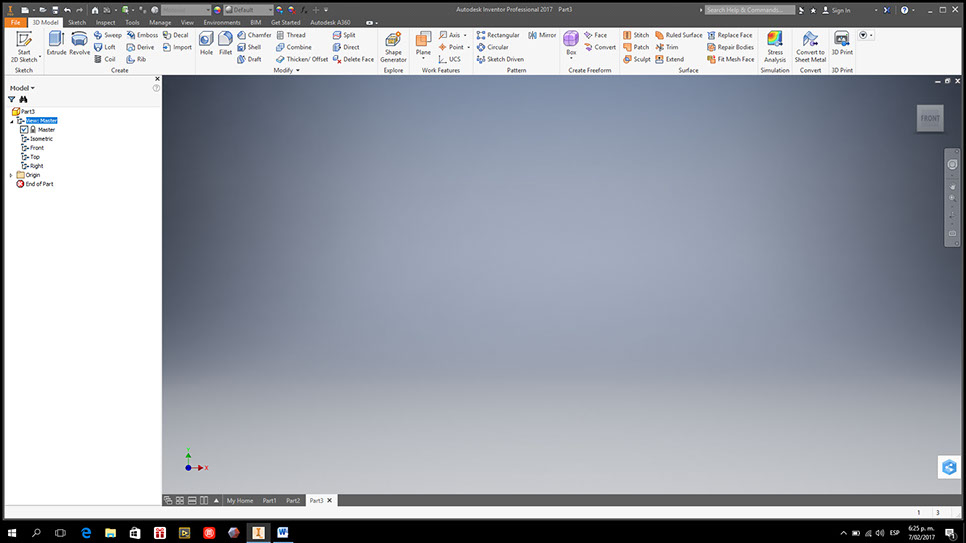Select the Revolve tool
Screen dimensions: 966x543
[x=79, y=44]
